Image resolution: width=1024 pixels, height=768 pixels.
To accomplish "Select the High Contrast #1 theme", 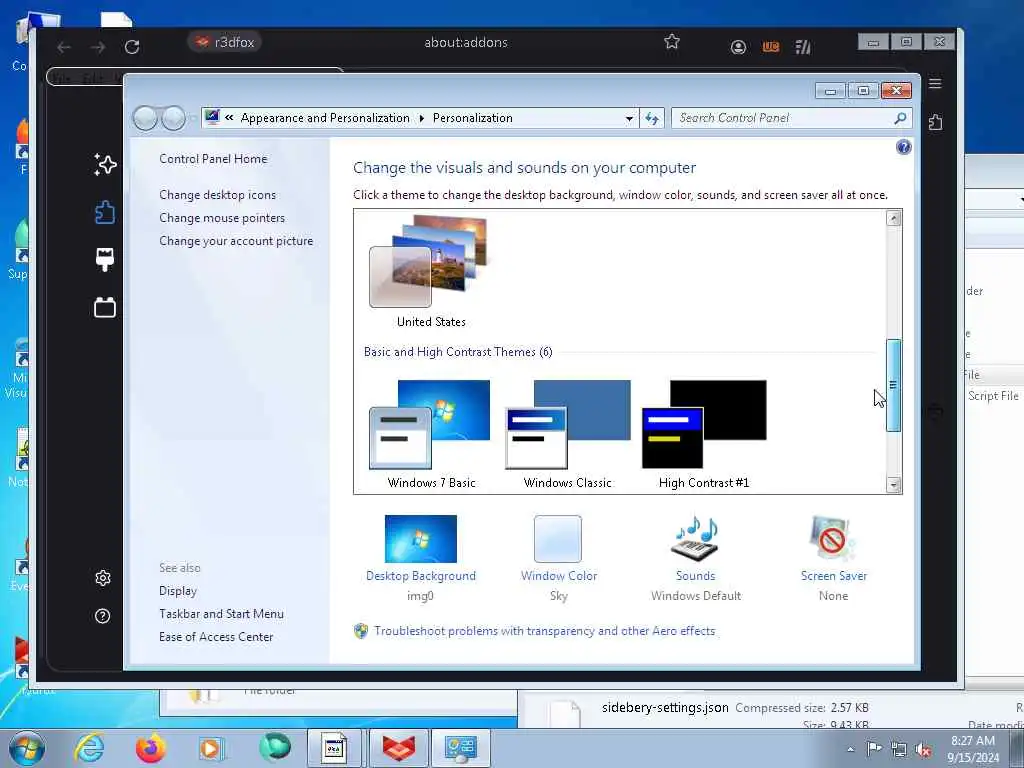I will [x=704, y=434].
